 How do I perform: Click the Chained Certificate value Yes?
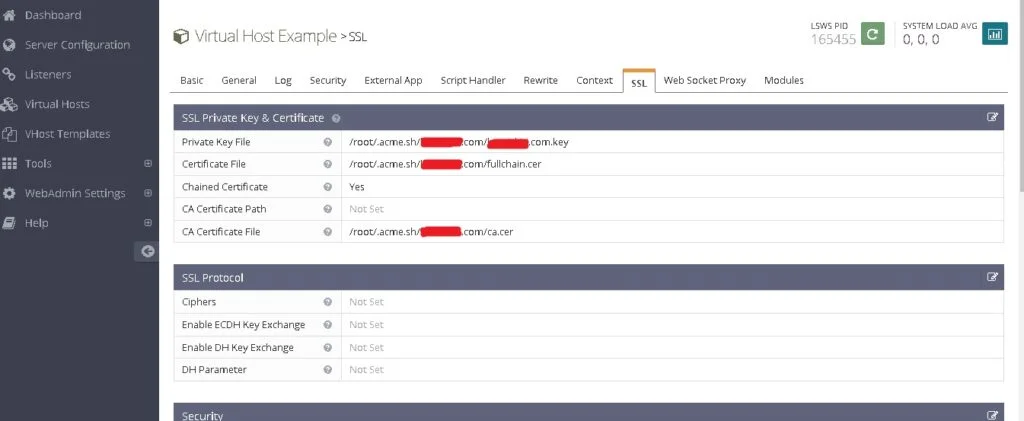[357, 187]
